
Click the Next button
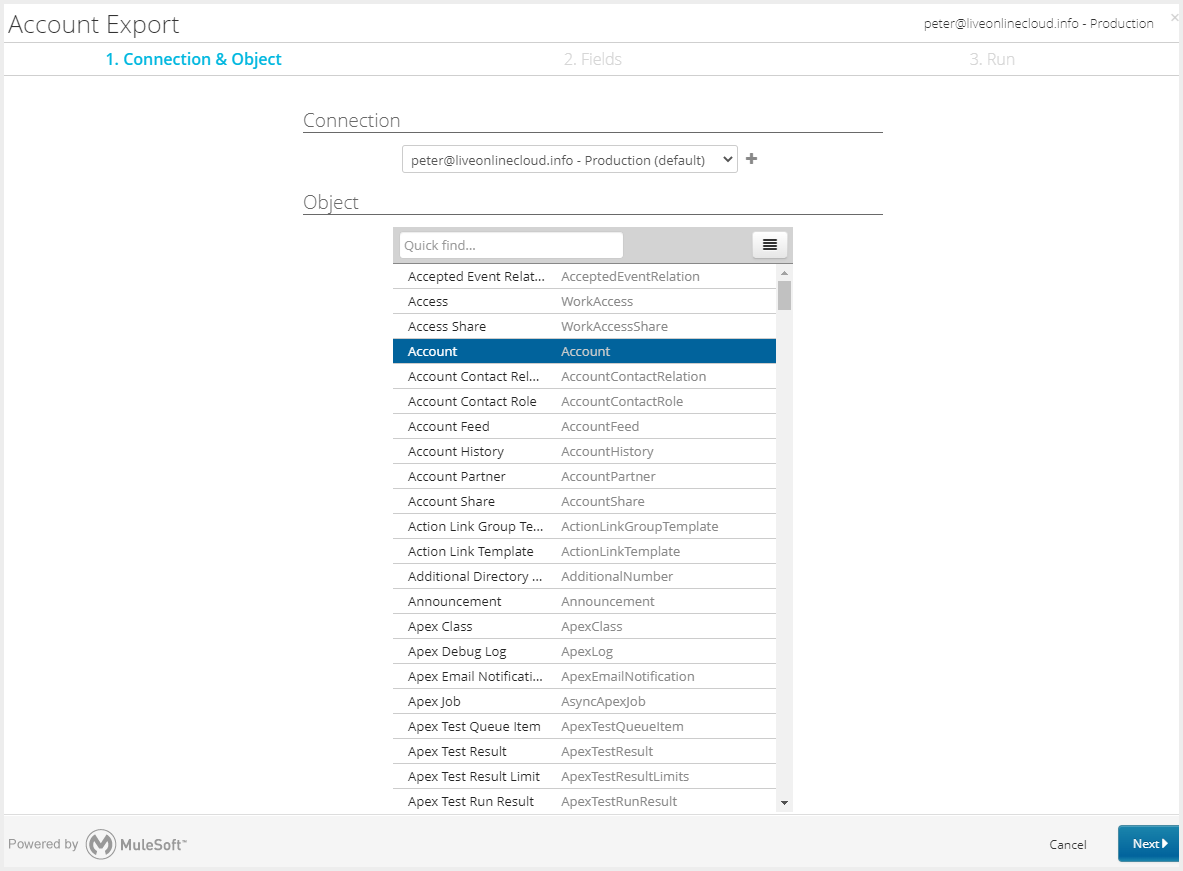pos(1147,843)
